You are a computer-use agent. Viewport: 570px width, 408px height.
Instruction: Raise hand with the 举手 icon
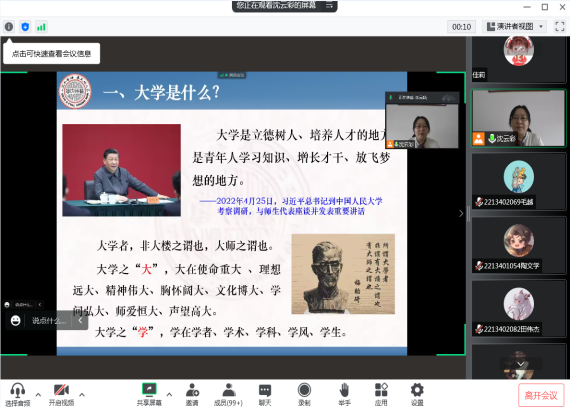coord(344,394)
